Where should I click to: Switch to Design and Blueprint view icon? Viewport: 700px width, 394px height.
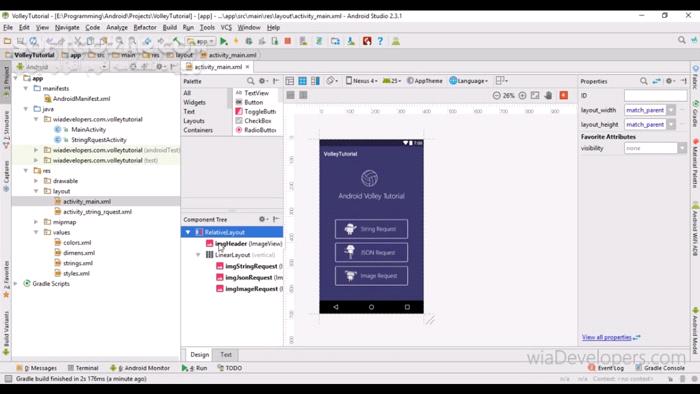[x=315, y=81]
